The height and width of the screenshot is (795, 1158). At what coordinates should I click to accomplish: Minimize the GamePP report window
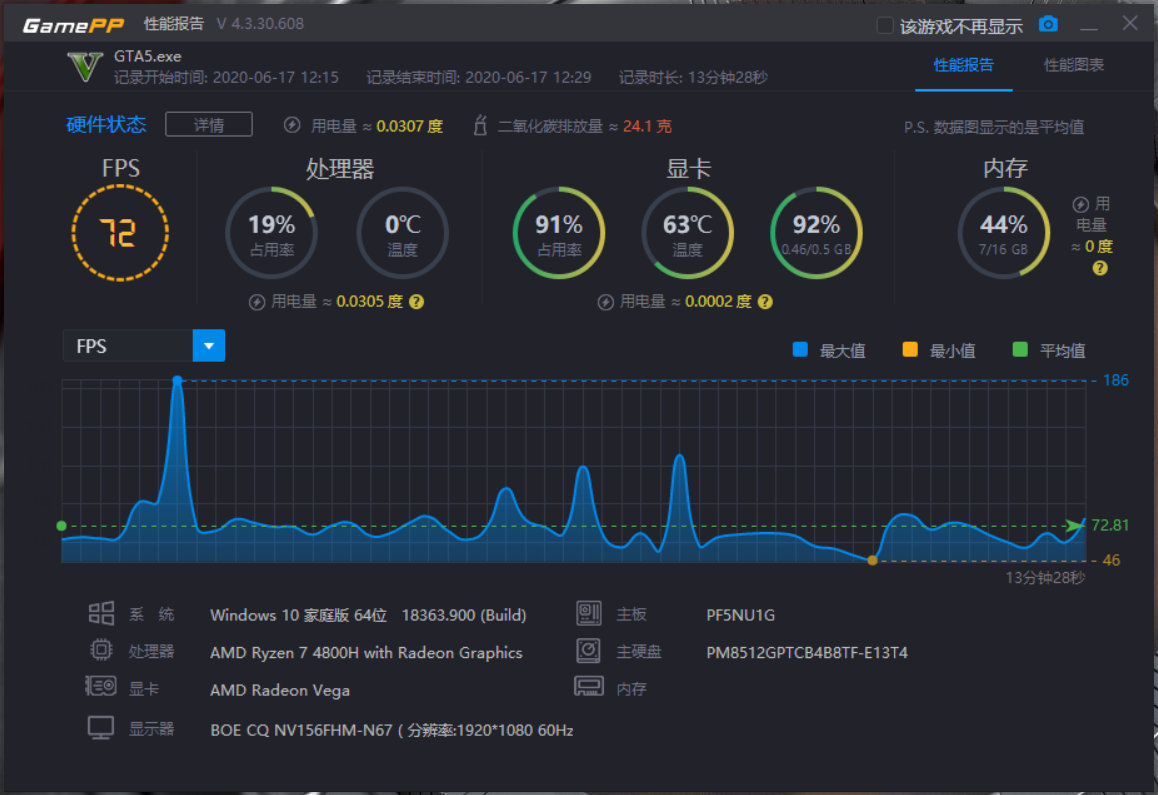1089,26
